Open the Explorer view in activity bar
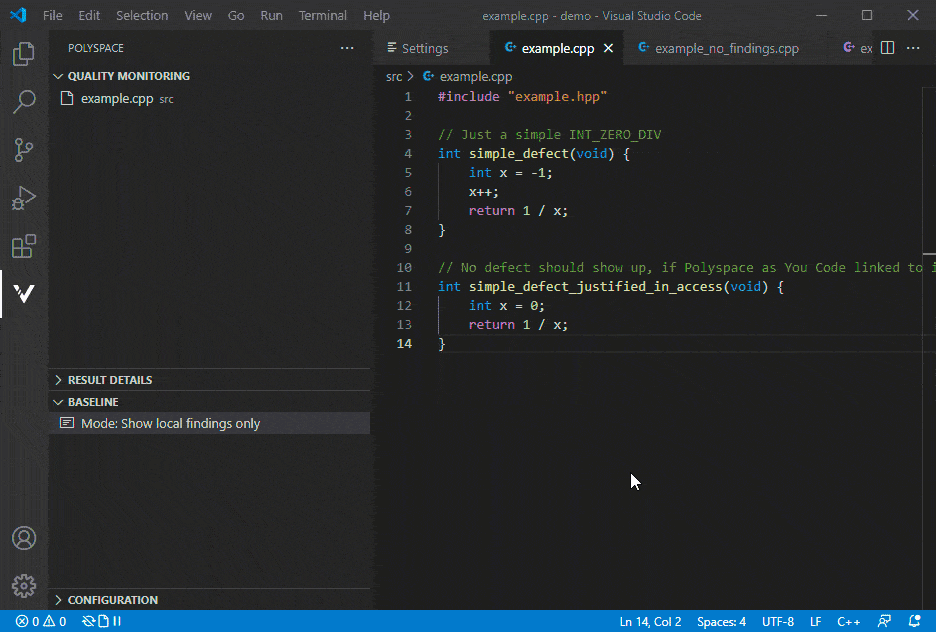 pos(24,54)
